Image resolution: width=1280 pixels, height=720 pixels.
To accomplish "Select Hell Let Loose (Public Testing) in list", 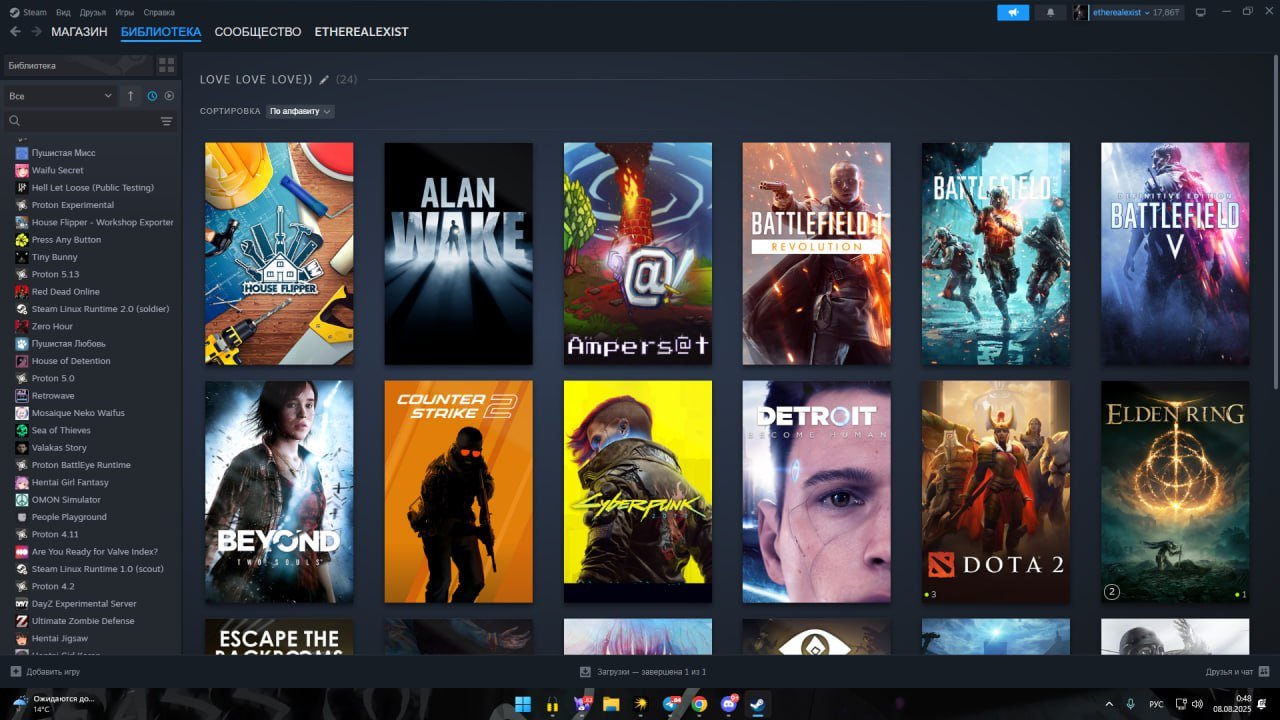I will tap(93, 187).
